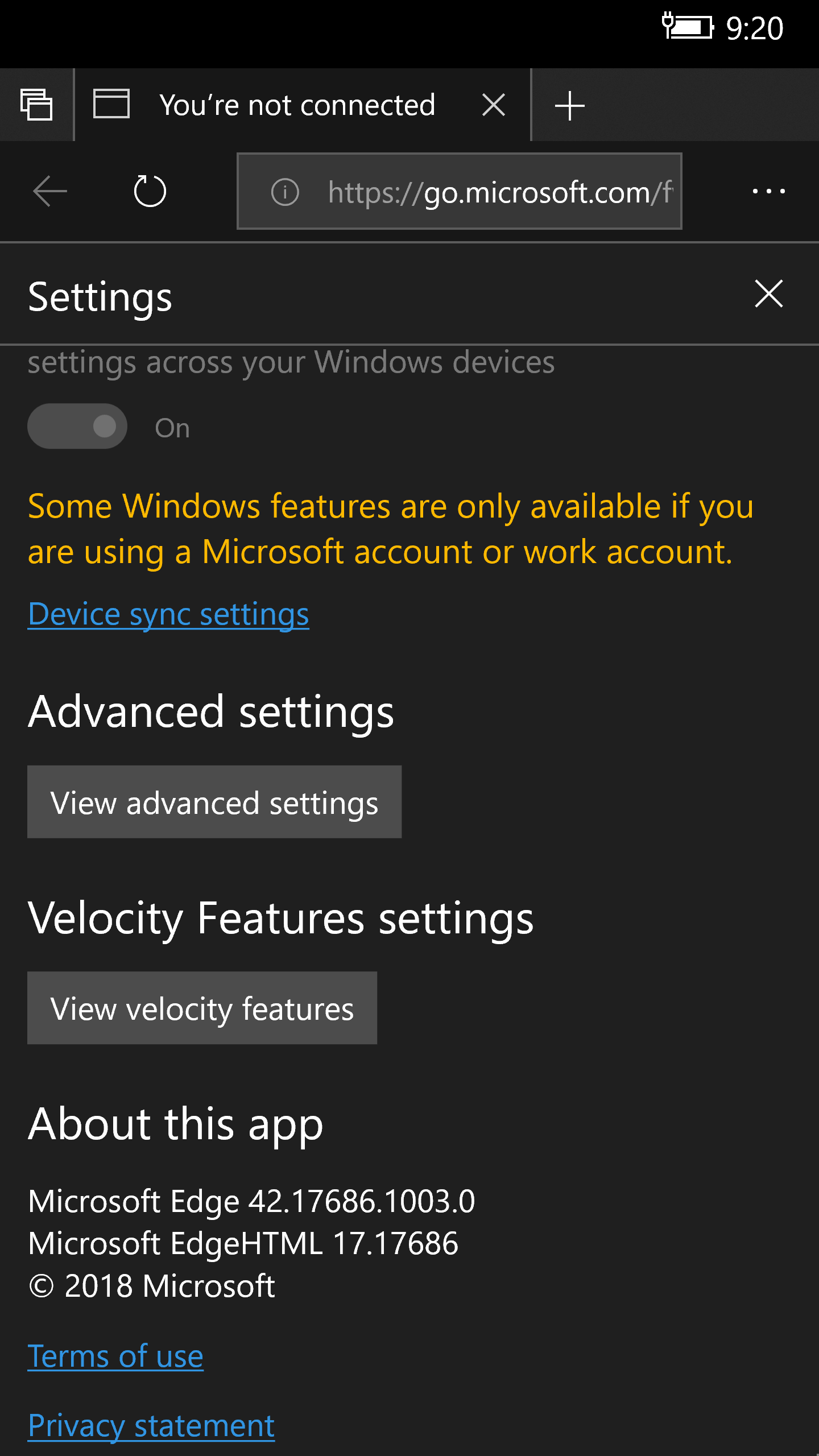Open the More actions ellipsis menu
The width and height of the screenshot is (819, 1456).
768,191
